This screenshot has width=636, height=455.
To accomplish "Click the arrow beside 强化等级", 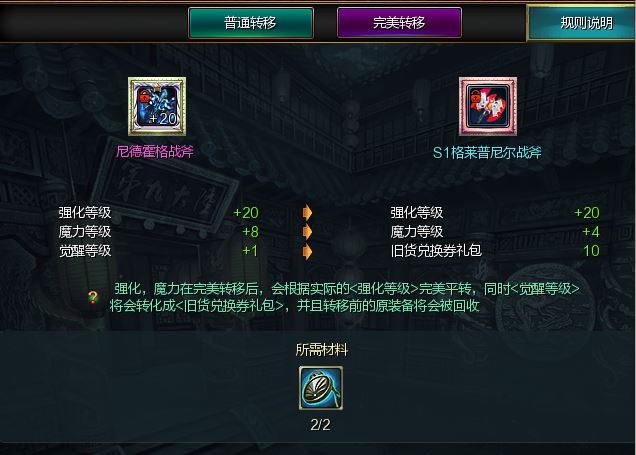I will tap(307, 212).
